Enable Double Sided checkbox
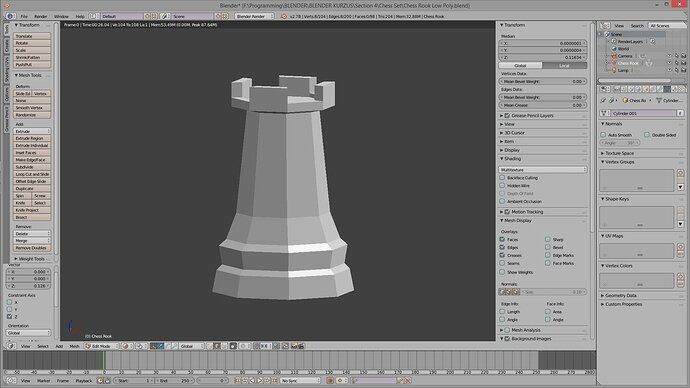690x388 pixels. tap(647, 135)
